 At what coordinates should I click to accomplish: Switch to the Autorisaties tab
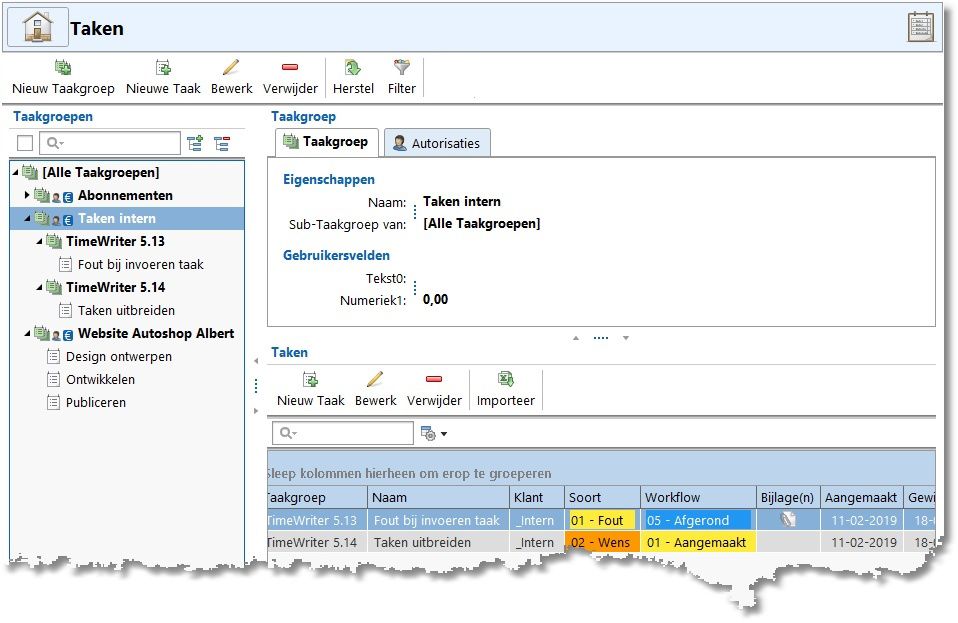pyautogui.click(x=435, y=143)
